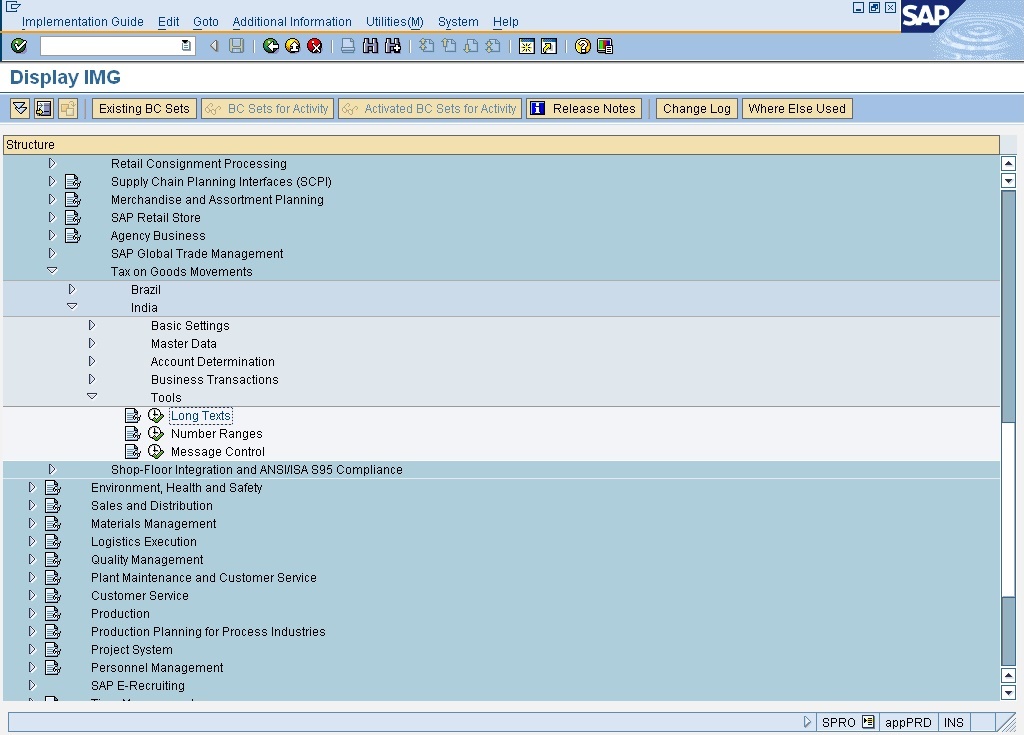Viewport: 1024px width, 735px height.
Task: Open documentation icon for Number Ranges
Action: pyautogui.click(x=133, y=433)
